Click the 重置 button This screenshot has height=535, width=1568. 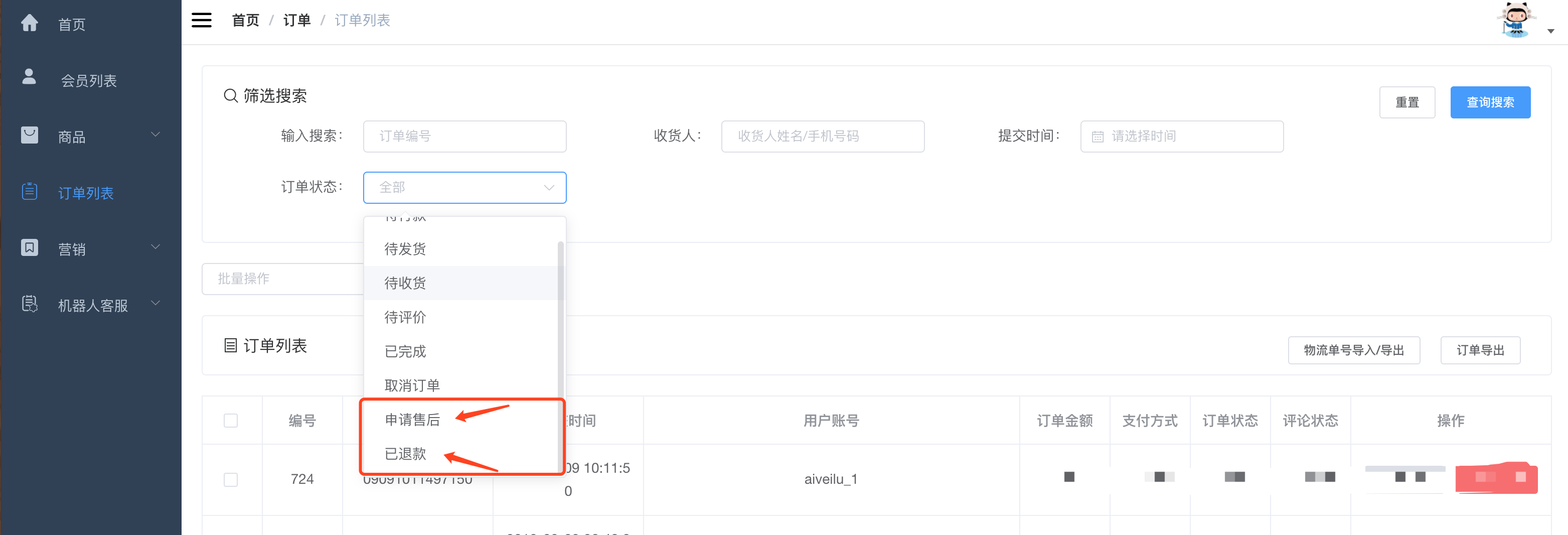pos(1406,102)
